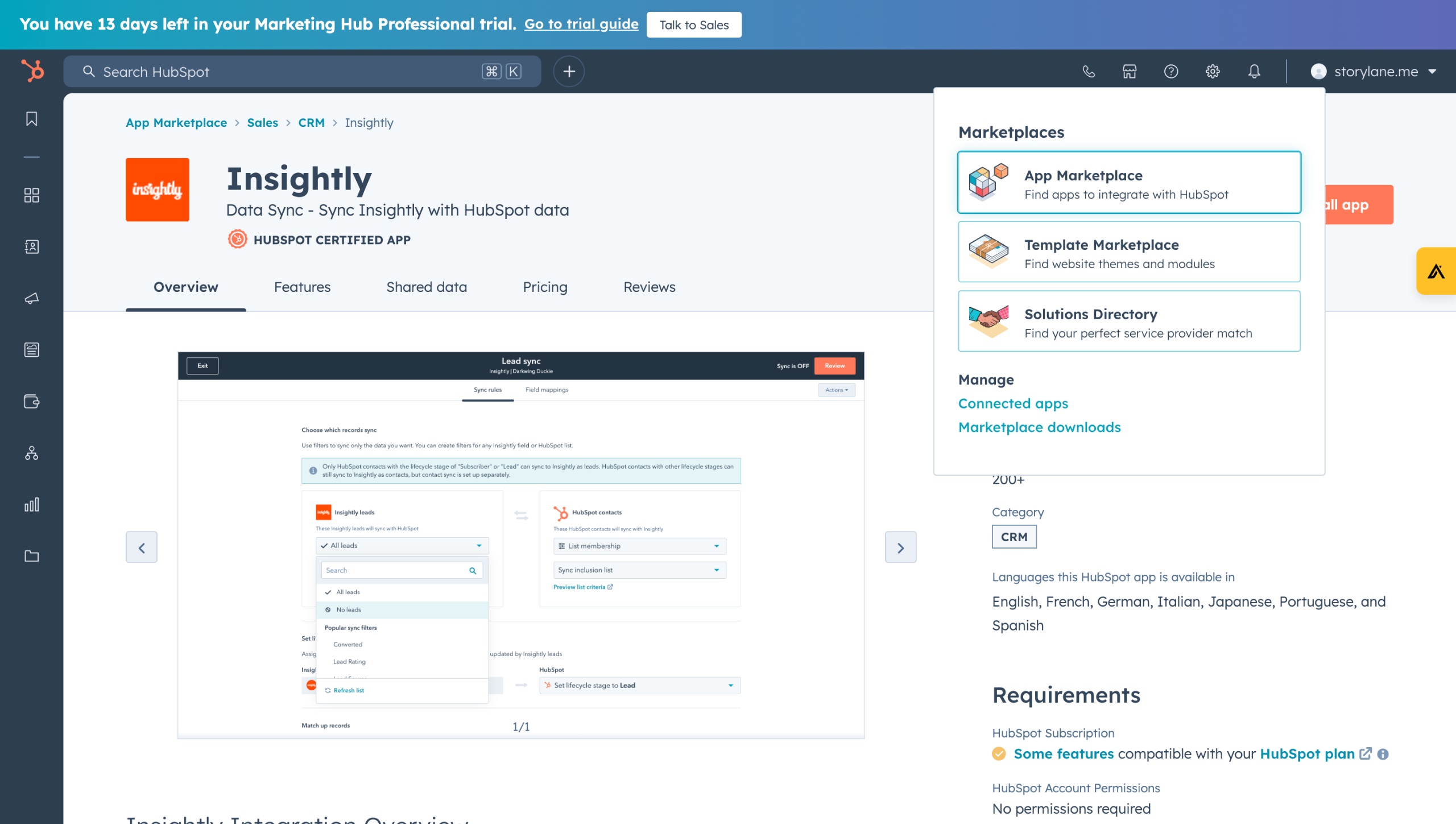Screen dimensions: 1456x824
Task: Open the notifications bell
Action: (1254, 72)
